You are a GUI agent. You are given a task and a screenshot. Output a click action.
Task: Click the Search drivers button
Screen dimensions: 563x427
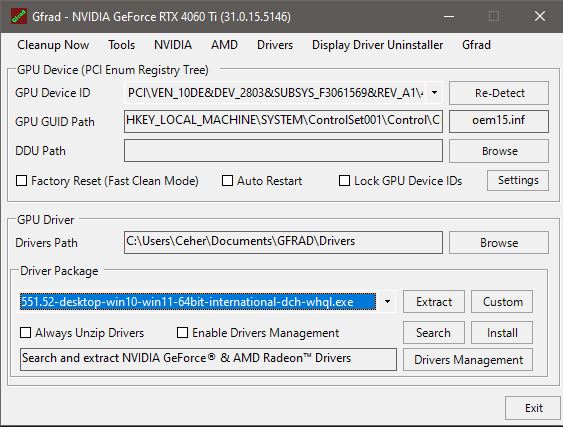coord(434,333)
